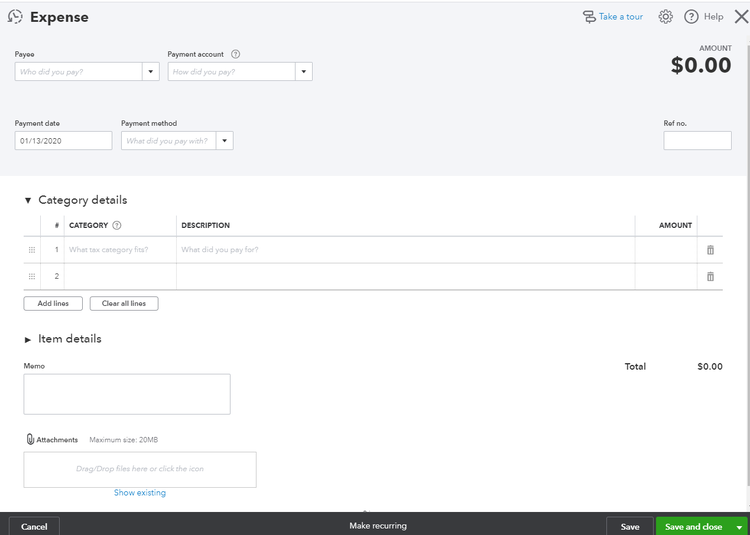Open the Payment account dropdown arrow
The image size is (750, 535).
pyautogui.click(x=304, y=72)
